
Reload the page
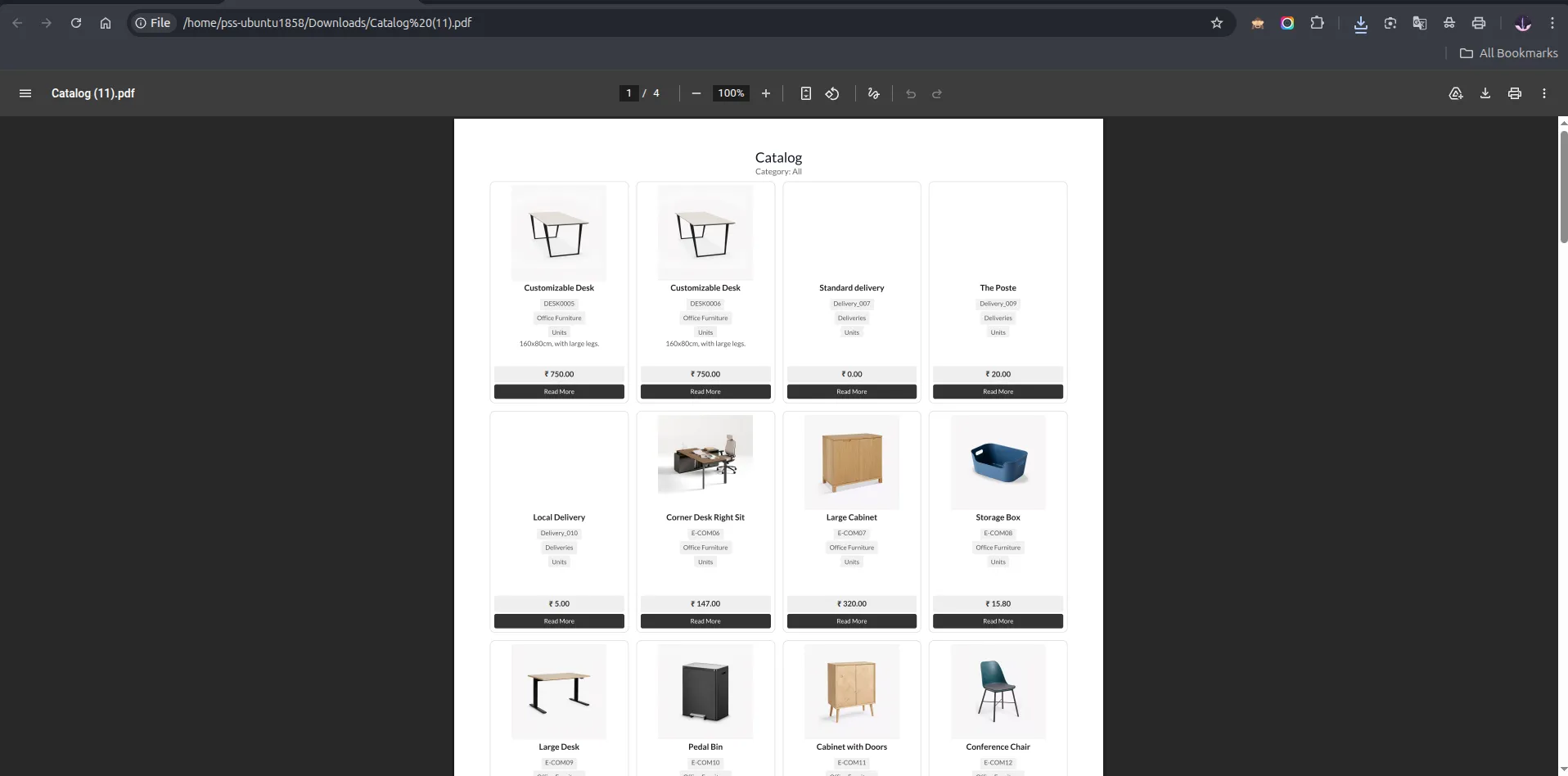click(76, 23)
